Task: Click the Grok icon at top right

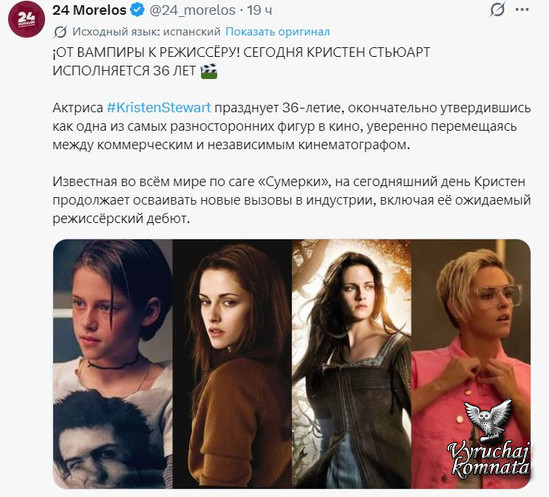Action: (497, 10)
